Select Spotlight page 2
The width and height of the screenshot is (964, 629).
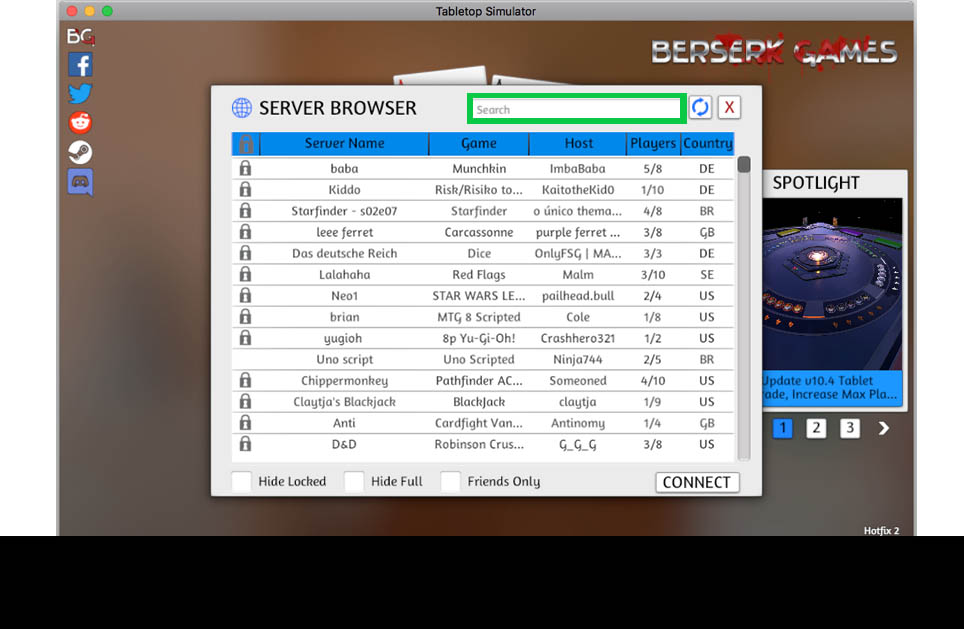(x=816, y=427)
